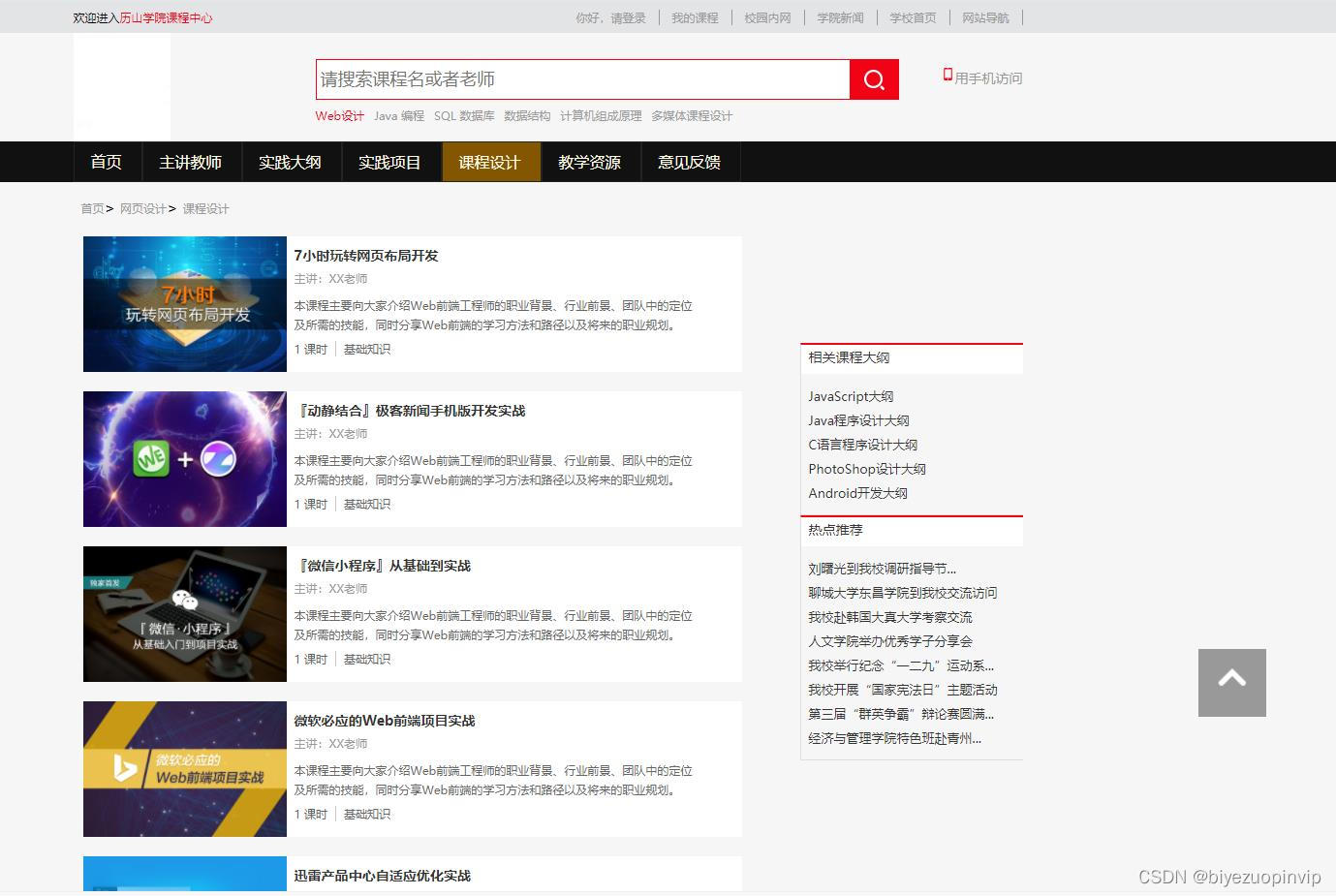Open the 首页 navigation menu item
The width and height of the screenshot is (1336, 896).
pos(107,162)
